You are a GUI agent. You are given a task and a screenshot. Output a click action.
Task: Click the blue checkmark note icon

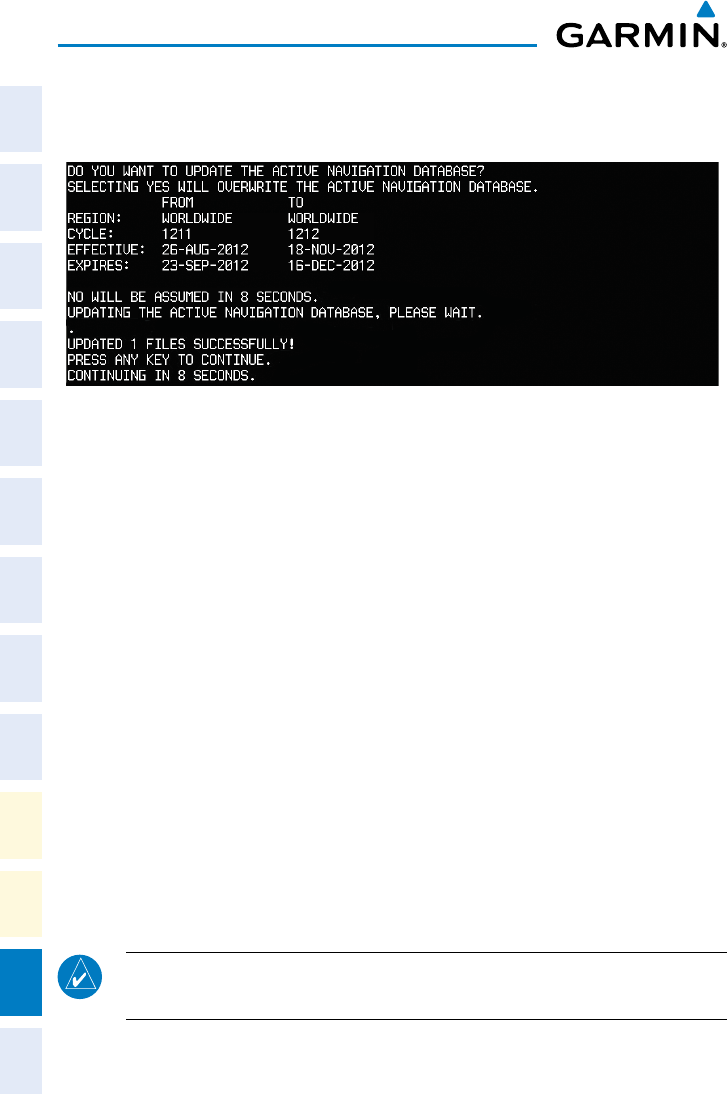pos(80,977)
